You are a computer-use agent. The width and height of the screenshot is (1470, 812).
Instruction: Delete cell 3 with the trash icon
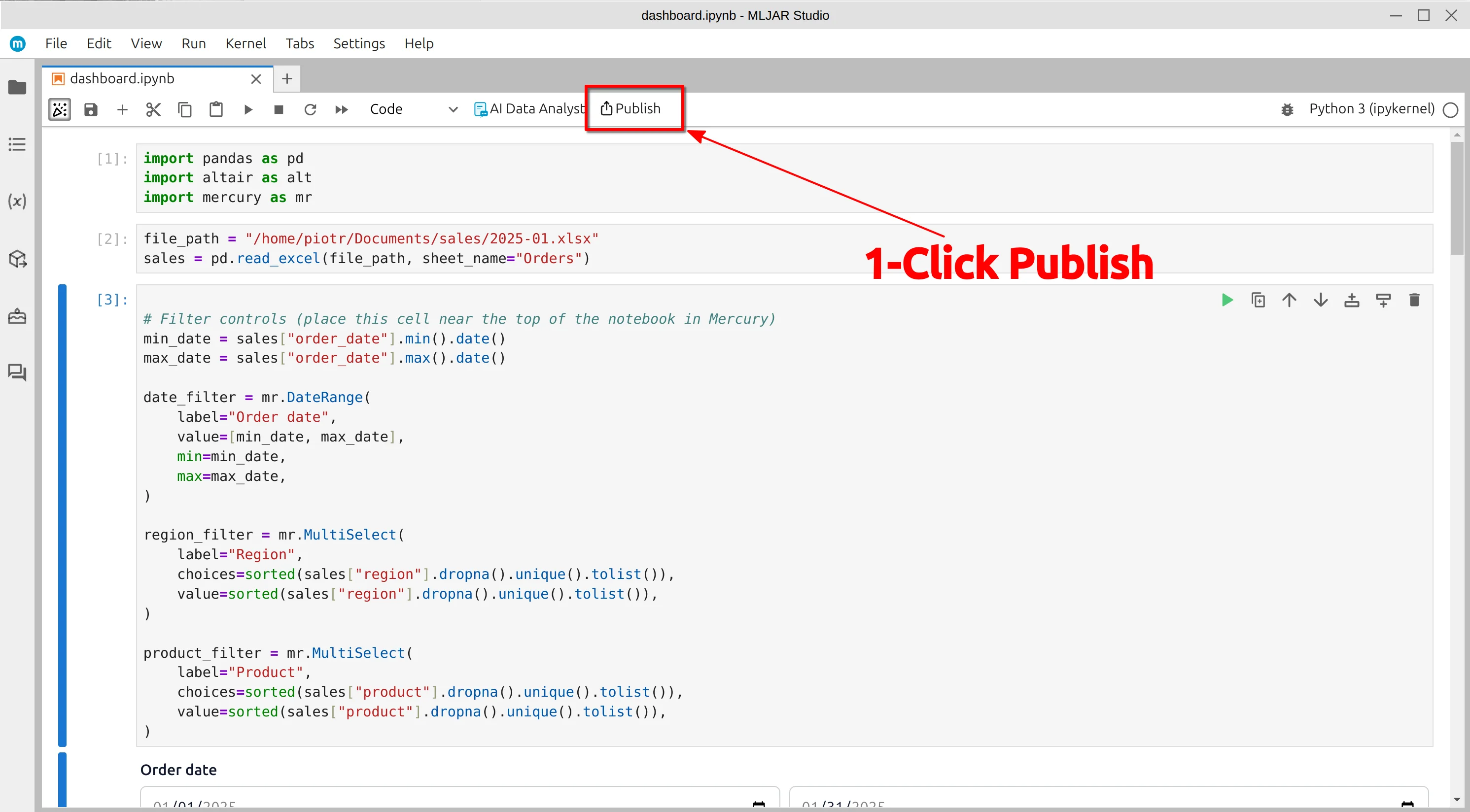pyautogui.click(x=1414, y=300)
